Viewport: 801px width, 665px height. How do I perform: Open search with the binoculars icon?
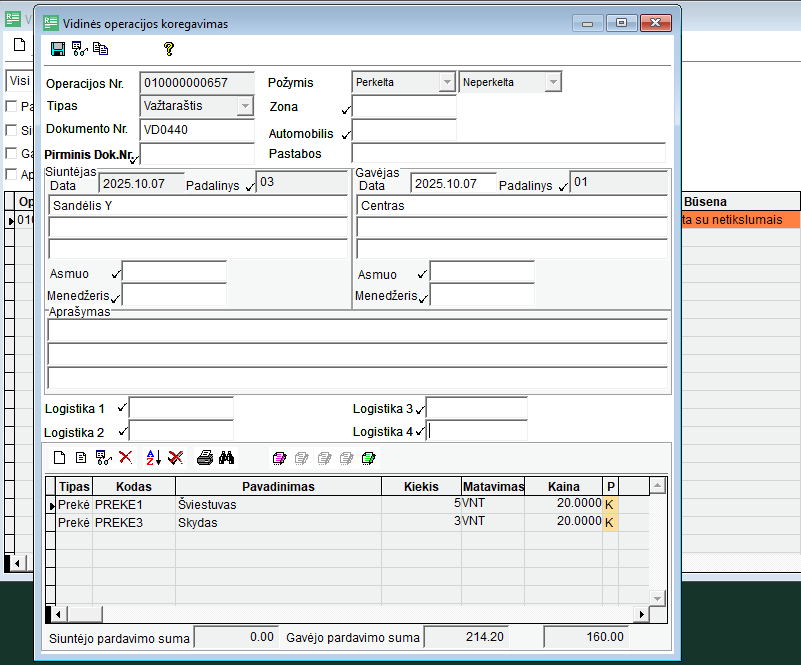click(x=227, y=458)
